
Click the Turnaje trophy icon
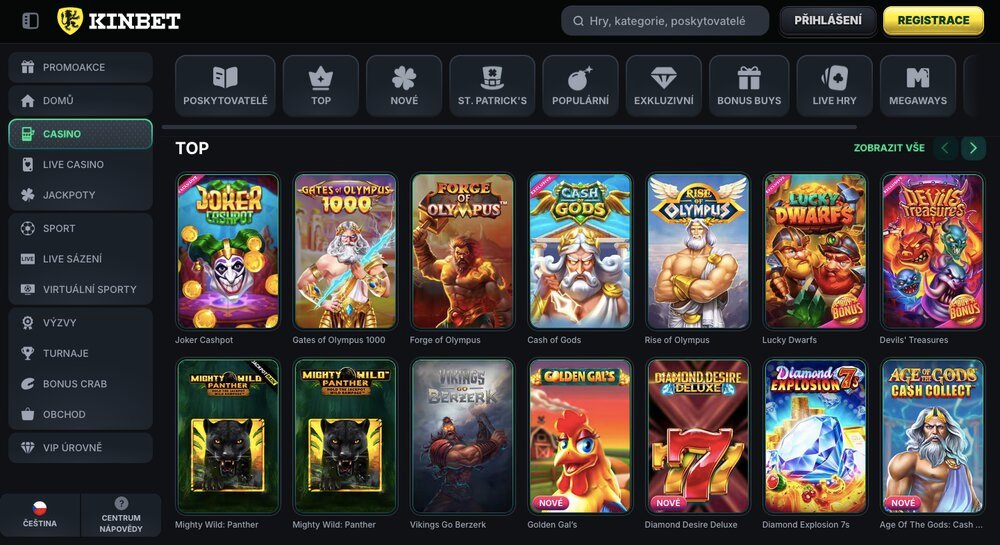click(x=27, y=353)
